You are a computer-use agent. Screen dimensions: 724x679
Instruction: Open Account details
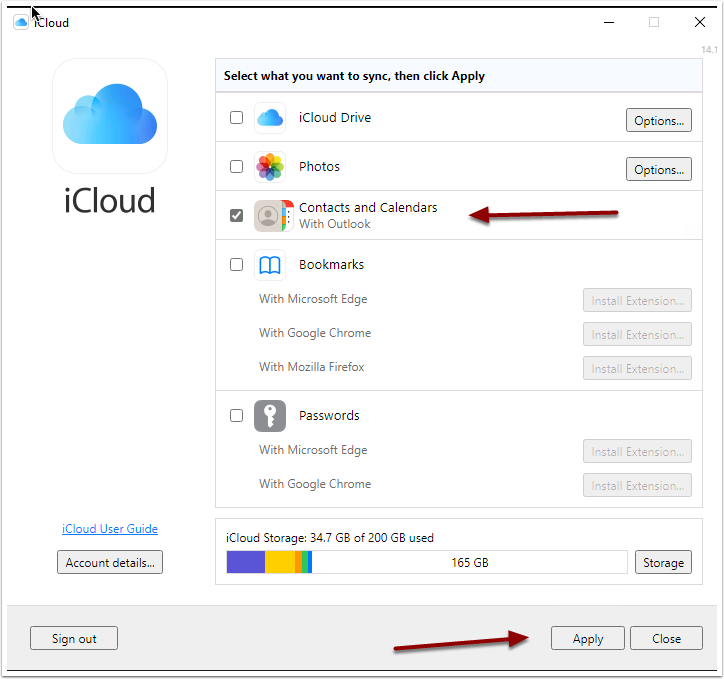[110, 562]
